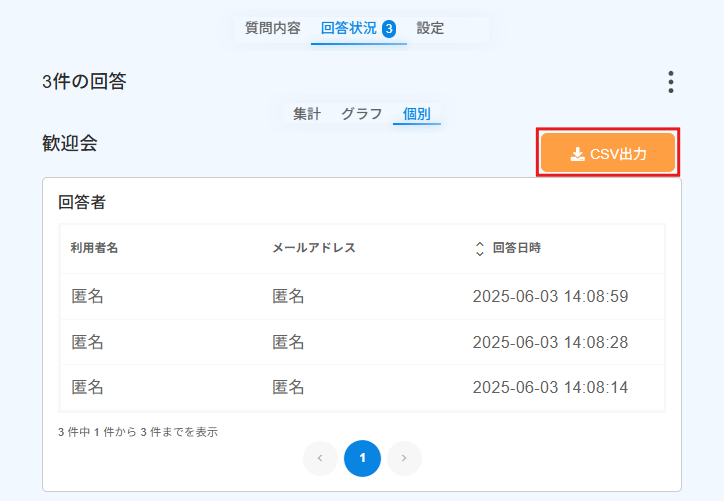Open the response from 14:08:14
This screenshot has width=724, height=501.
click(362, 387)
